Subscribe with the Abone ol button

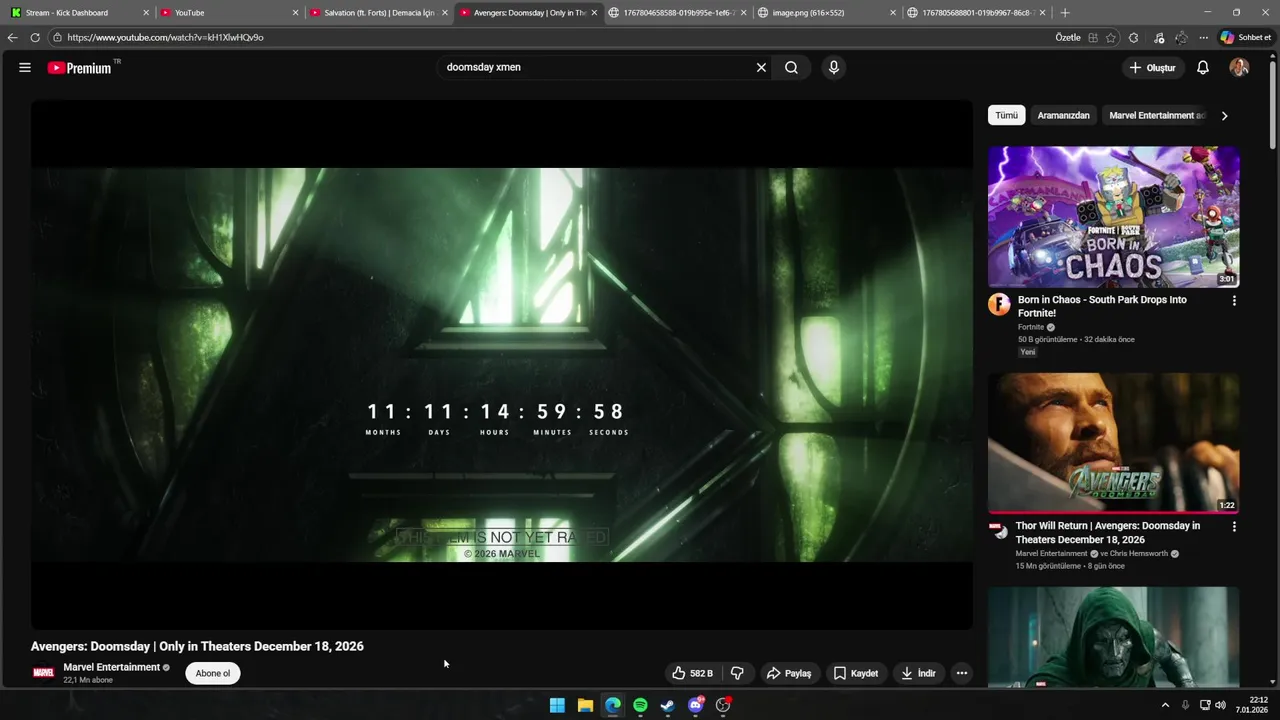(x=213, y=673)
